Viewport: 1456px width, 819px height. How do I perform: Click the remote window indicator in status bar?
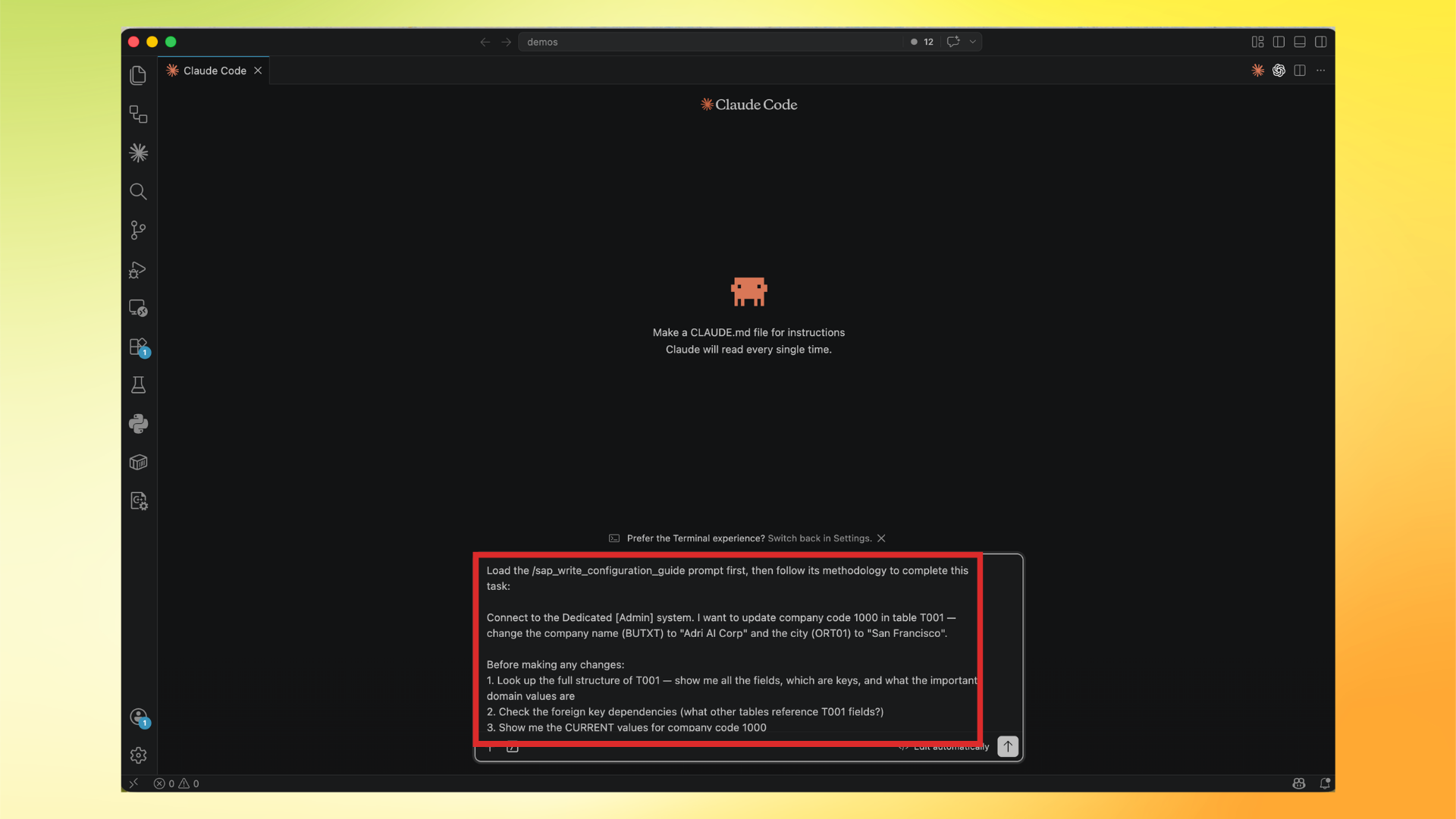133,783
